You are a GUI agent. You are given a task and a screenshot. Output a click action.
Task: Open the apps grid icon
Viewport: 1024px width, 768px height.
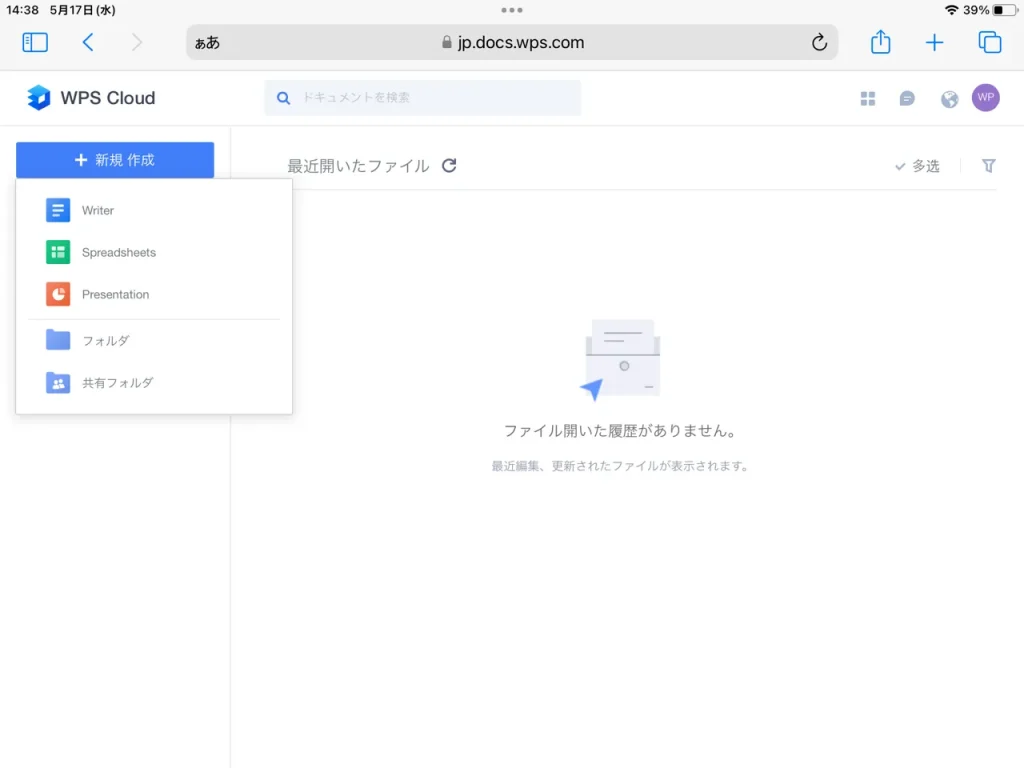pyautogui.click(x=868, y=98)
